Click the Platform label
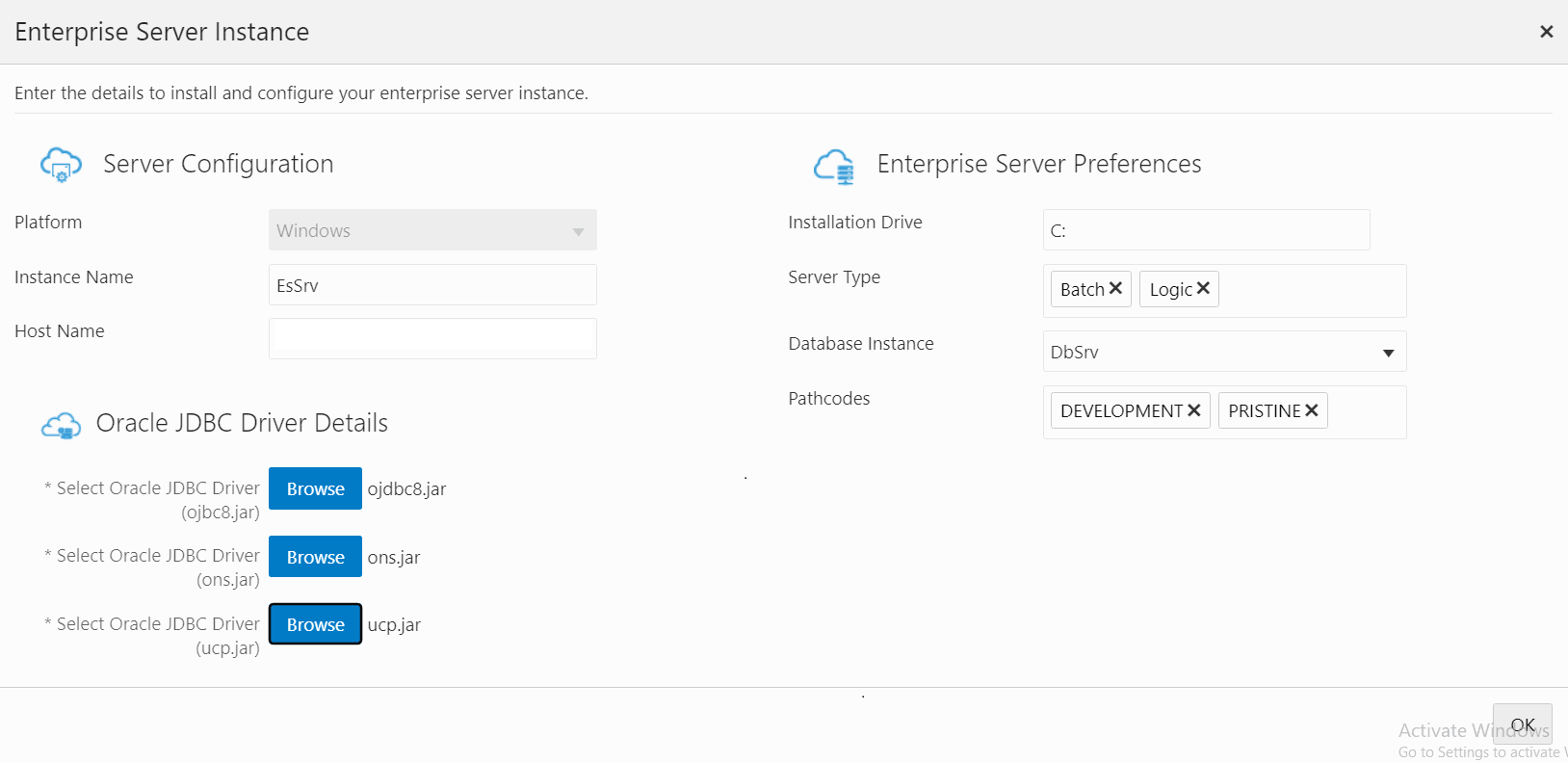1568x763 pixels. (x=48, y=223)
